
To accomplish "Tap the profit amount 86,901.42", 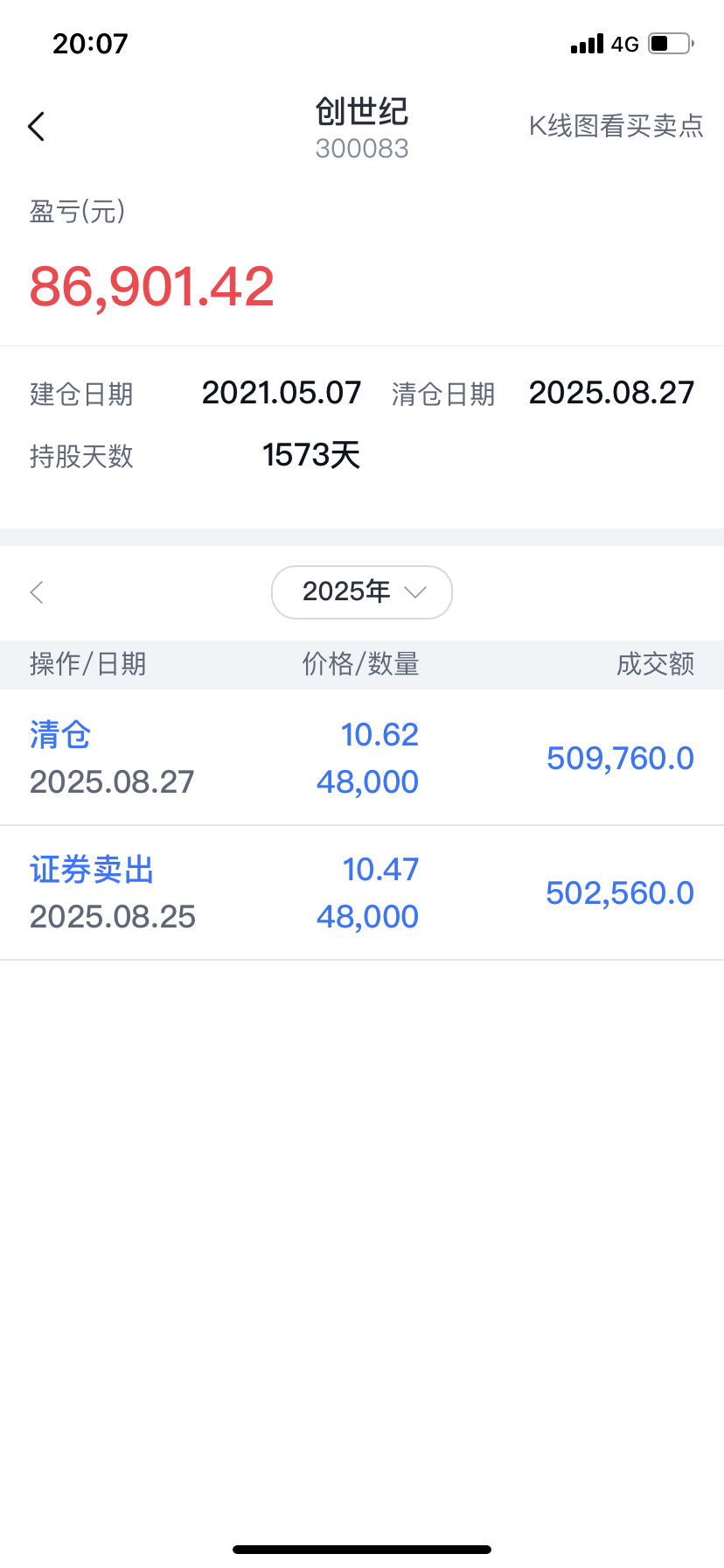I will (152, 286).
